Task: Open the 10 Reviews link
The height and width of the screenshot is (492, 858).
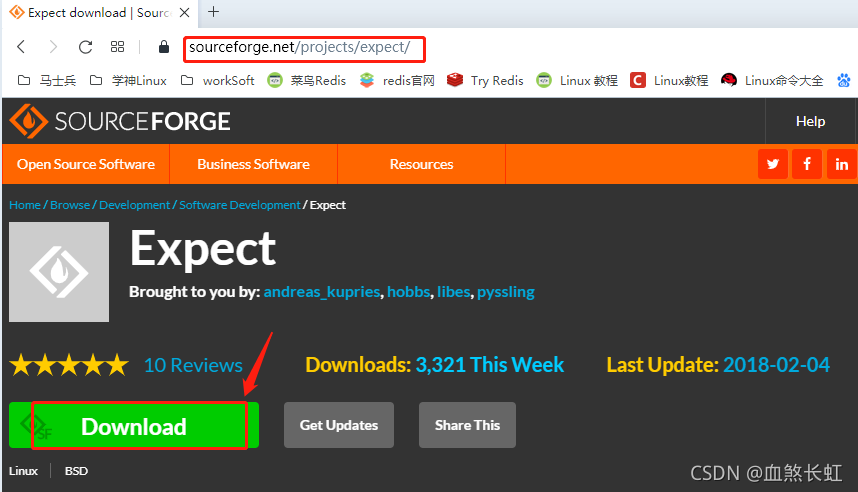Action: tap(193, 365)
